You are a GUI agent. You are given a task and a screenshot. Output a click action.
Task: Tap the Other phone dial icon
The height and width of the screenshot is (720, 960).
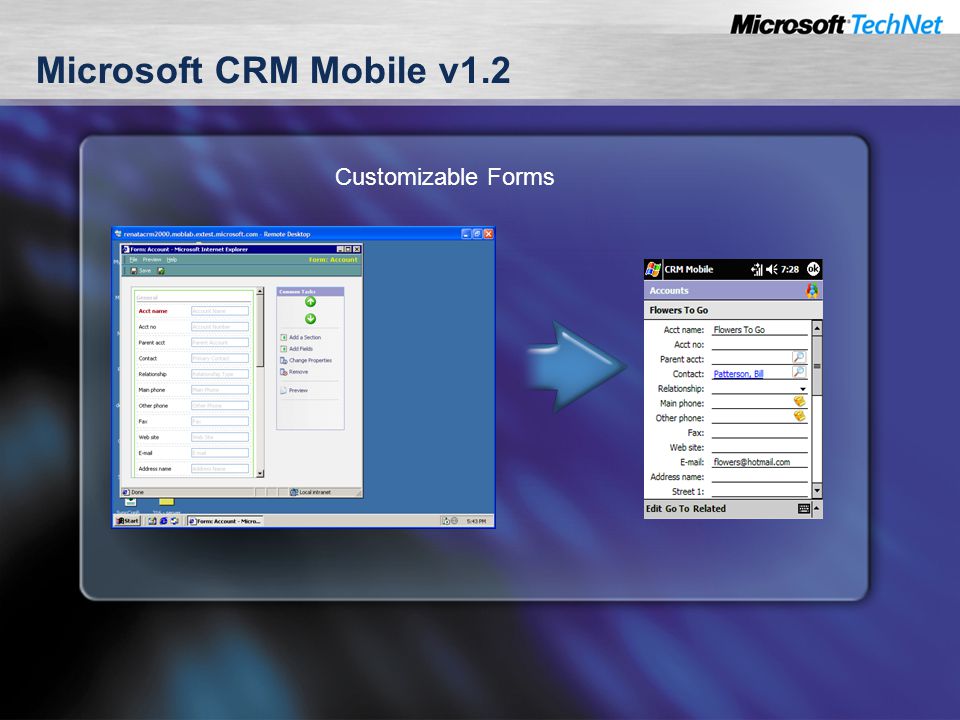(800, 416)
